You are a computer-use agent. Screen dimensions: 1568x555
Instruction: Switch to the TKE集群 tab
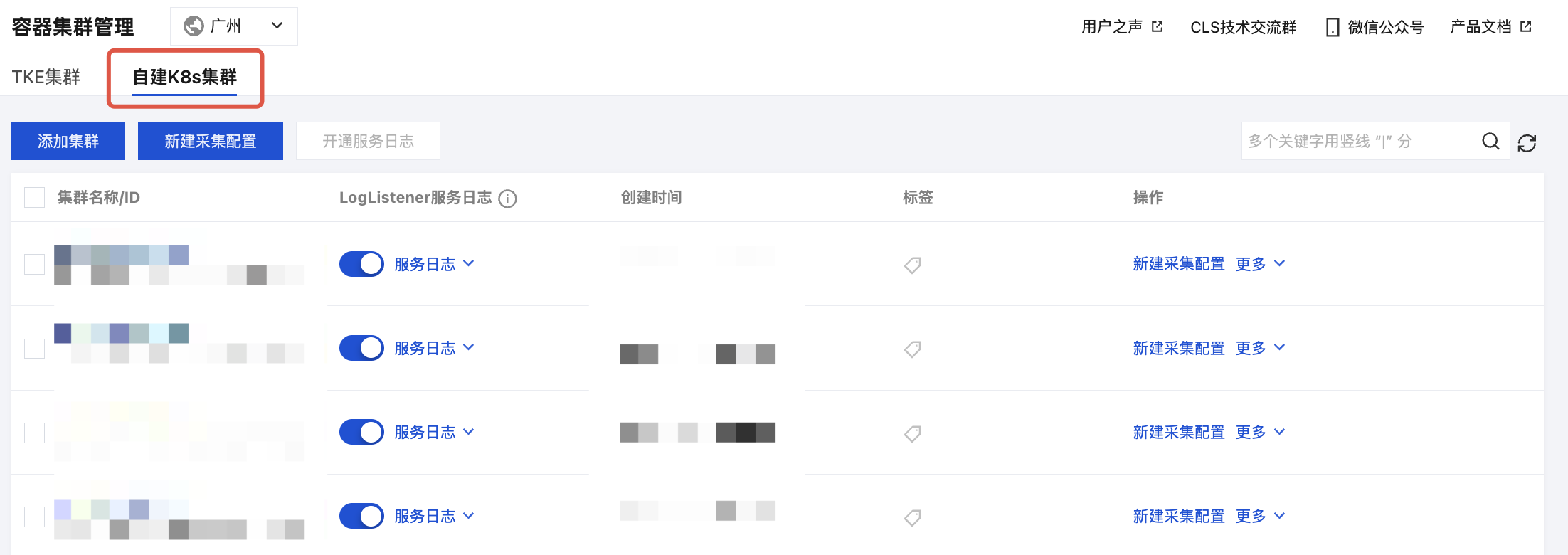(x=46, y=77)
